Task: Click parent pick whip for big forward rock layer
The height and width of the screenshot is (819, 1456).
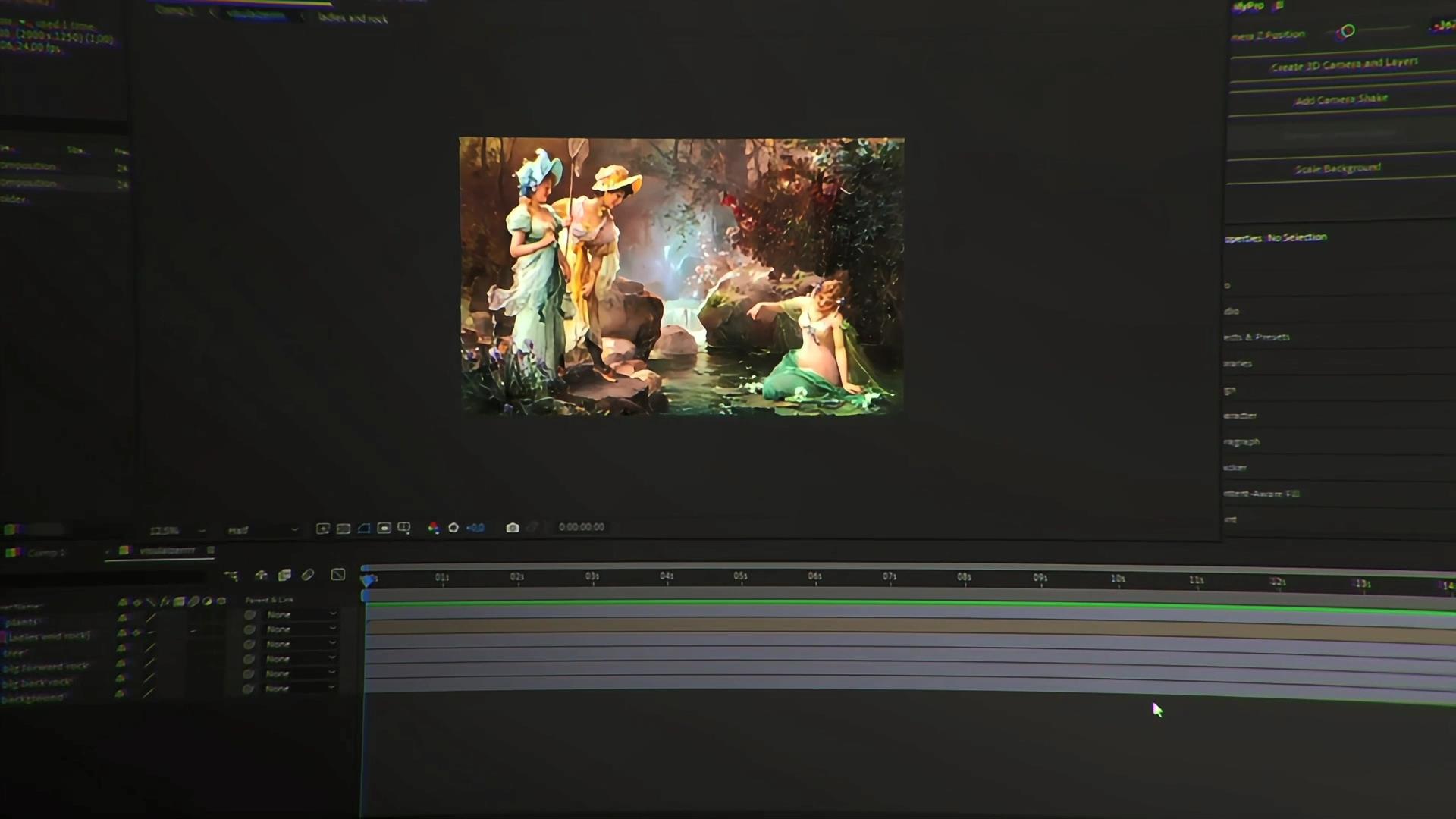Action: (x=249, y=659)
